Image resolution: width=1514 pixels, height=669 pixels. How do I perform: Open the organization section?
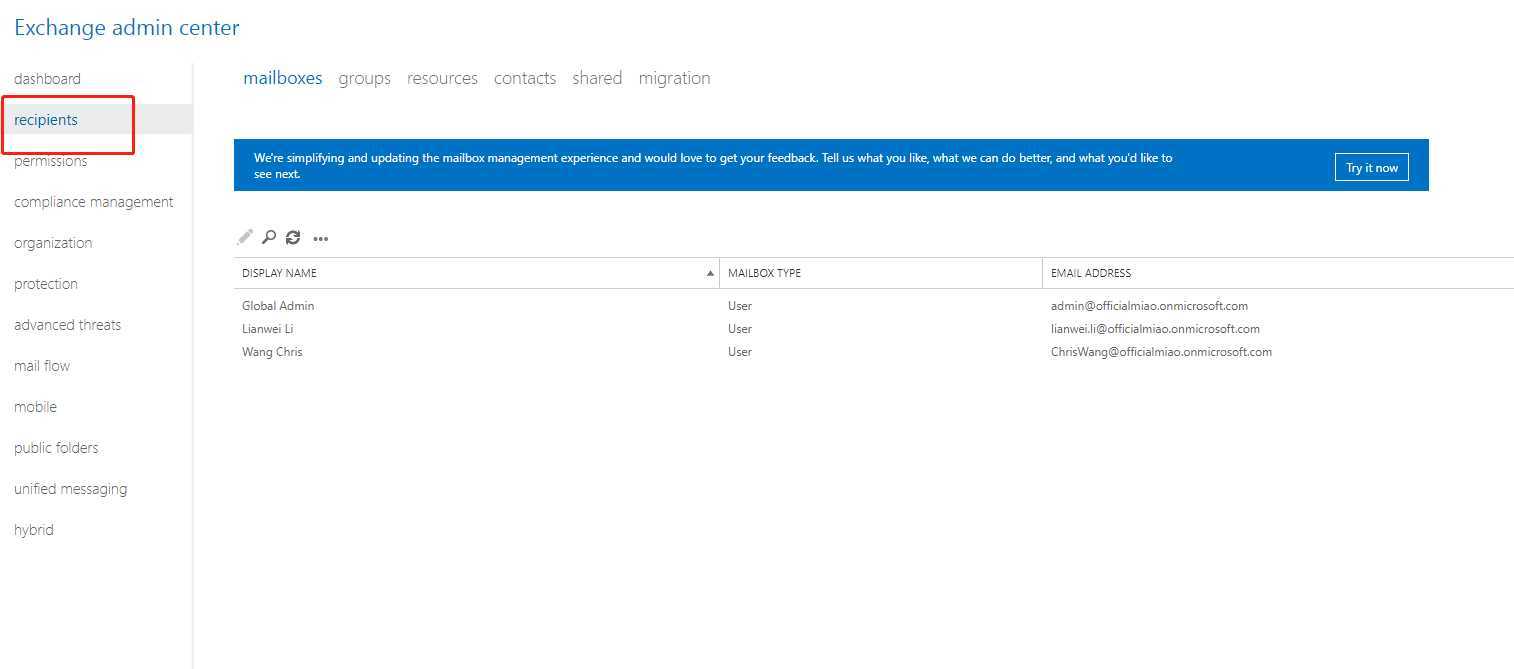point(53,243)
